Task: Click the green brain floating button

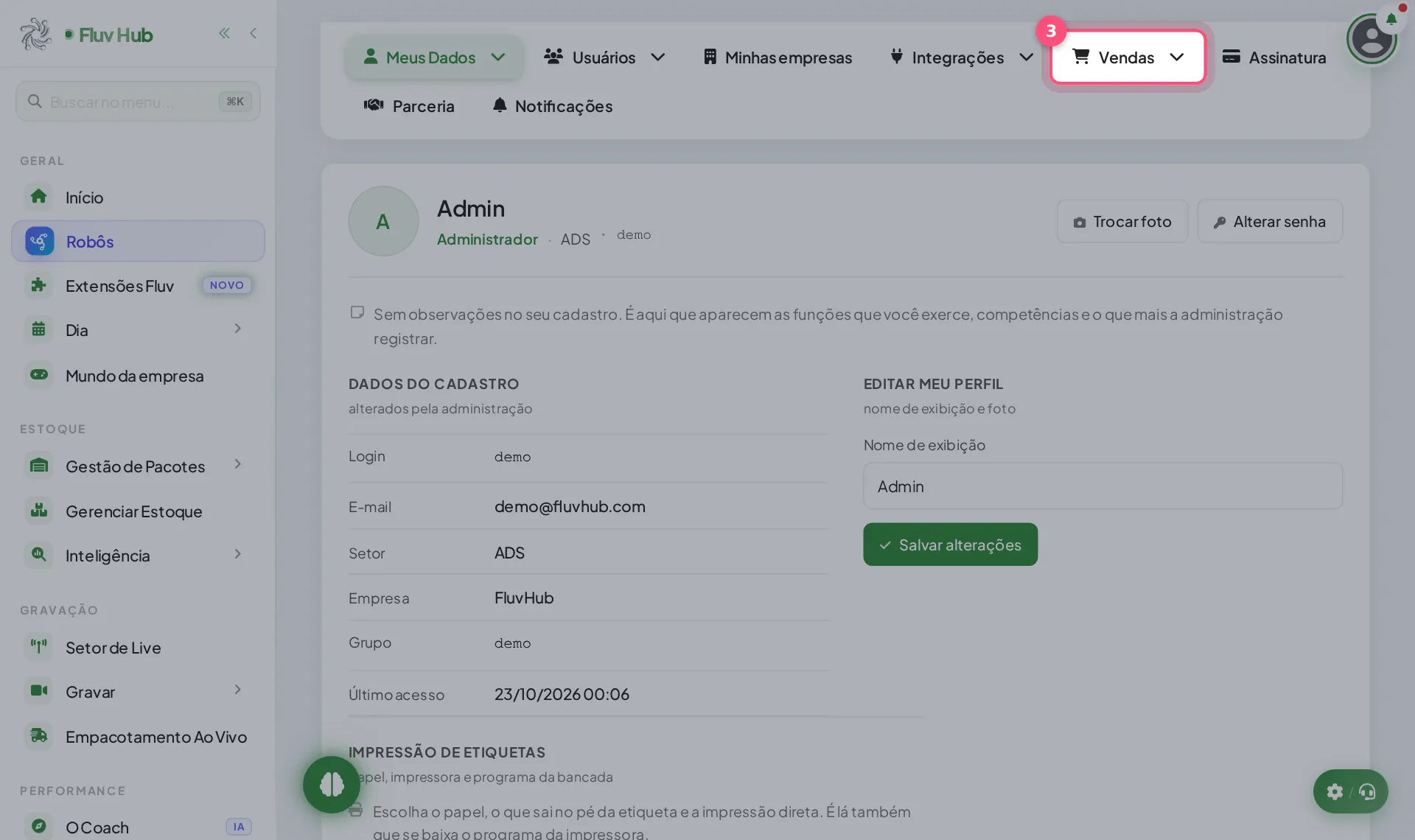Action: click(x=332, y=785)
